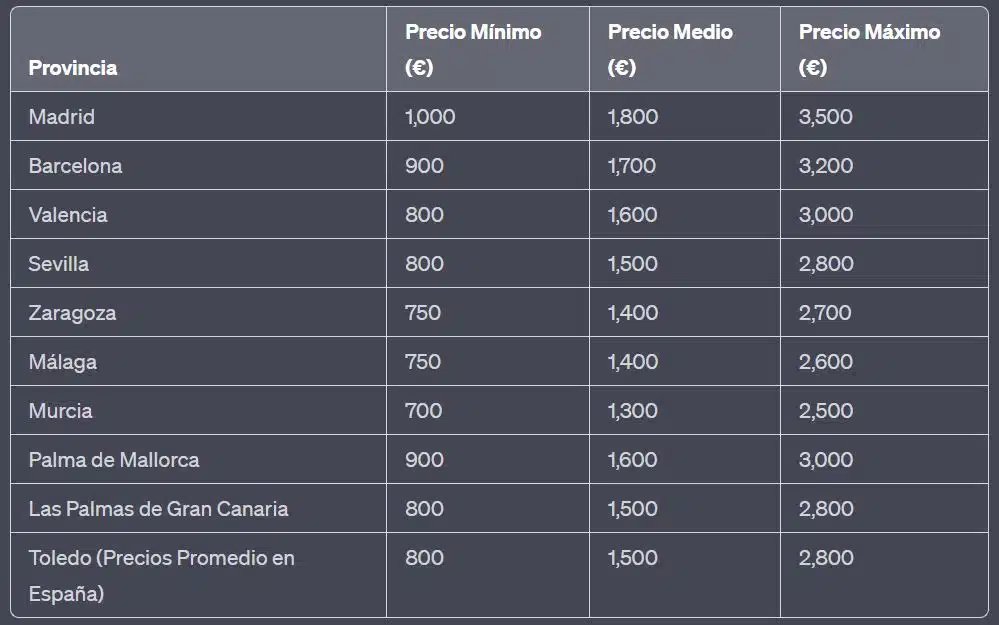Select the Sevilla row label
This screenshot has height=625, width=999.
pos(59,264)
